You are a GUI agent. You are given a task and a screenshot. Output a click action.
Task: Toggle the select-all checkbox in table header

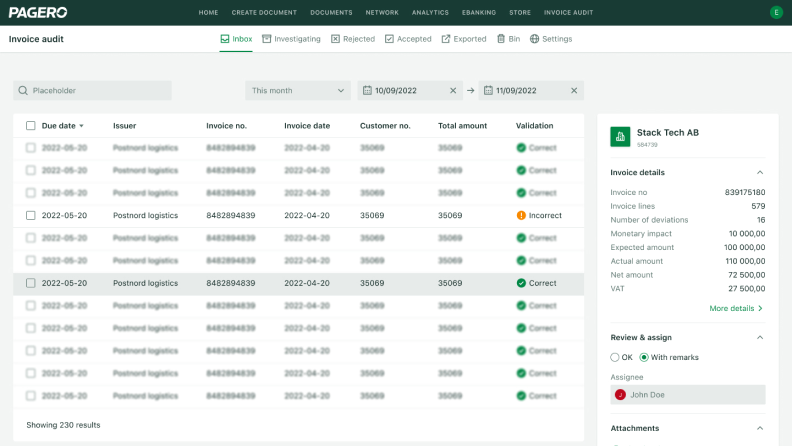(x=31, y=126)
